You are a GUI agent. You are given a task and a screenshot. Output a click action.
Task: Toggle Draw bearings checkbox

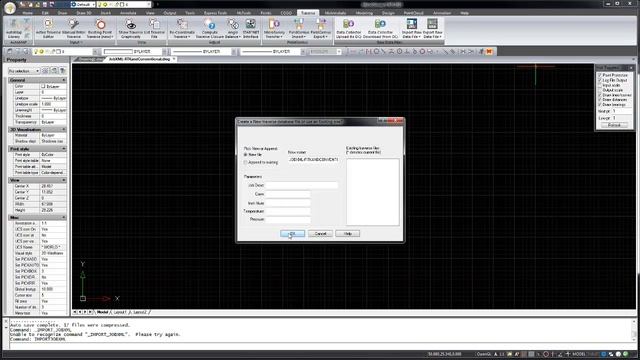(600, 105)
